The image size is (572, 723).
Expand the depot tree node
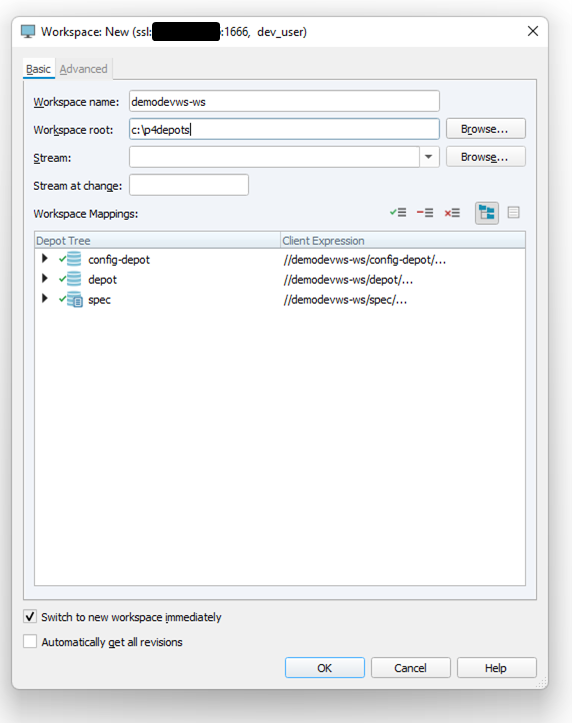pos(45,278)
